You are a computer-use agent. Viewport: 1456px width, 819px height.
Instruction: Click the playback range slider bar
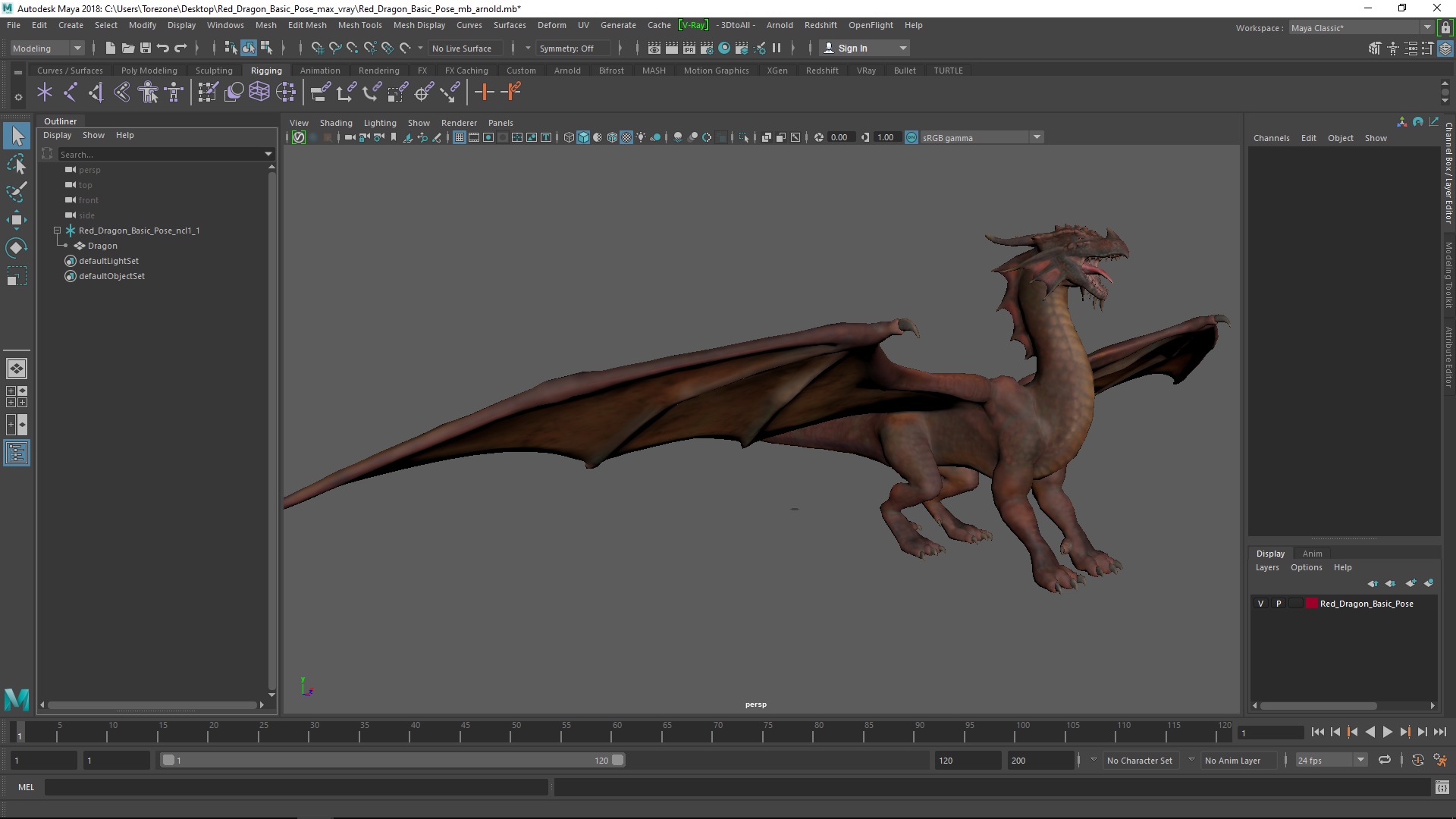(x=392, y=760)
